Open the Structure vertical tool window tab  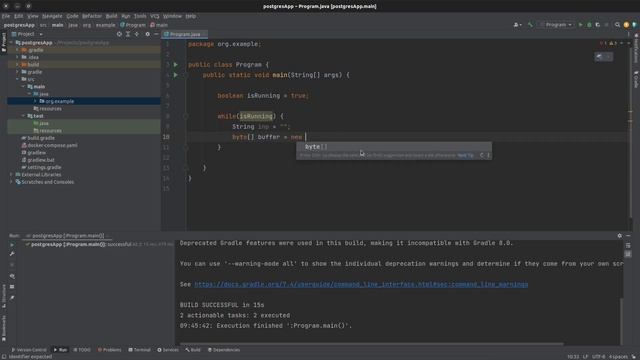click(4, 296)
